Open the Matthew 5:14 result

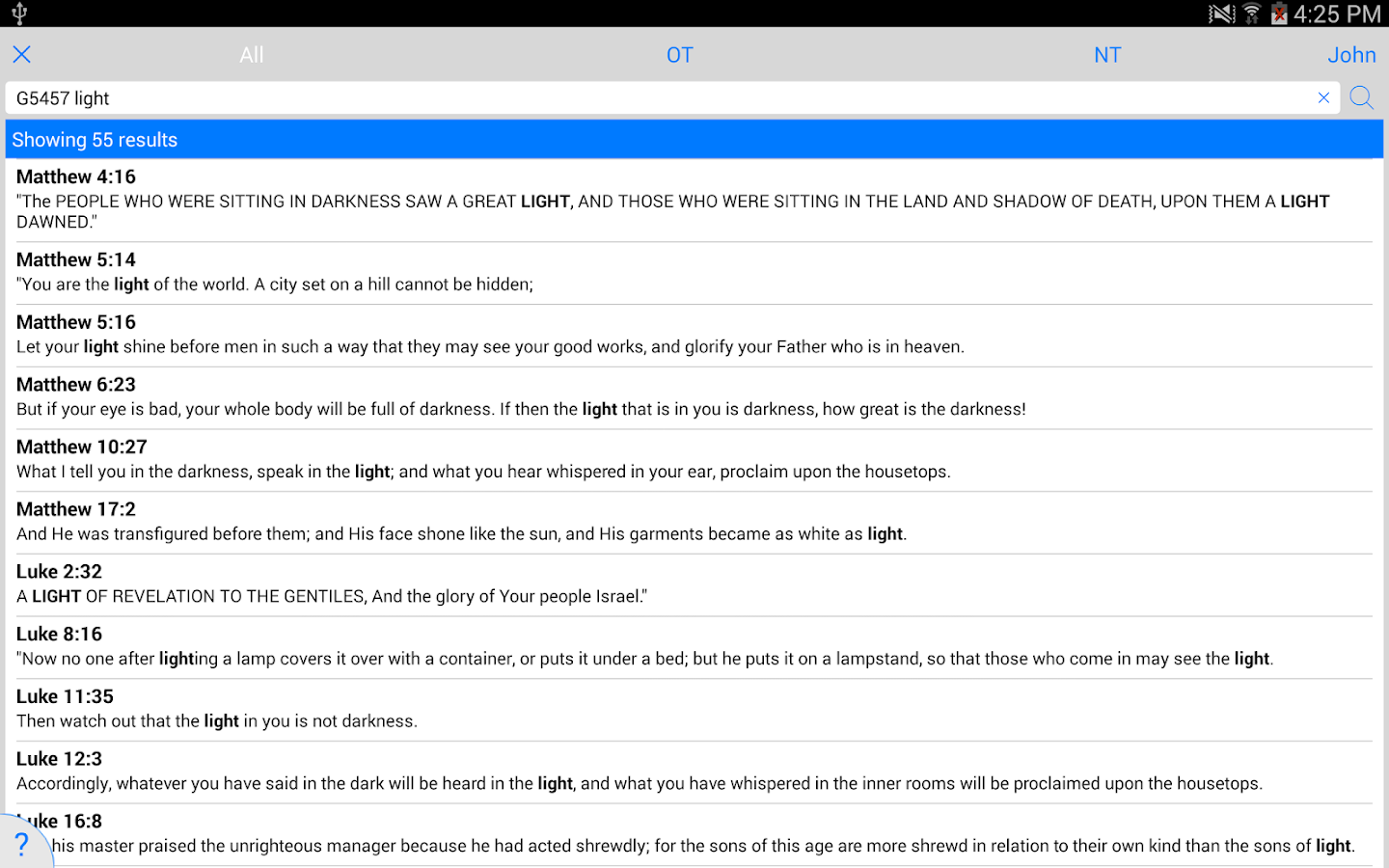pyautogui.click(x=694, y=273)
